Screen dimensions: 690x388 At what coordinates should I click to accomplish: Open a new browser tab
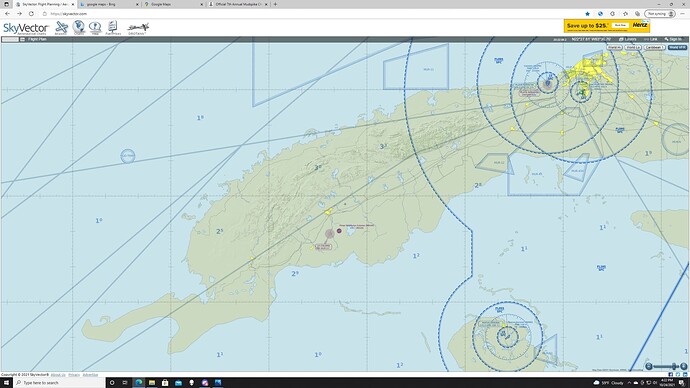coord(275,4)
